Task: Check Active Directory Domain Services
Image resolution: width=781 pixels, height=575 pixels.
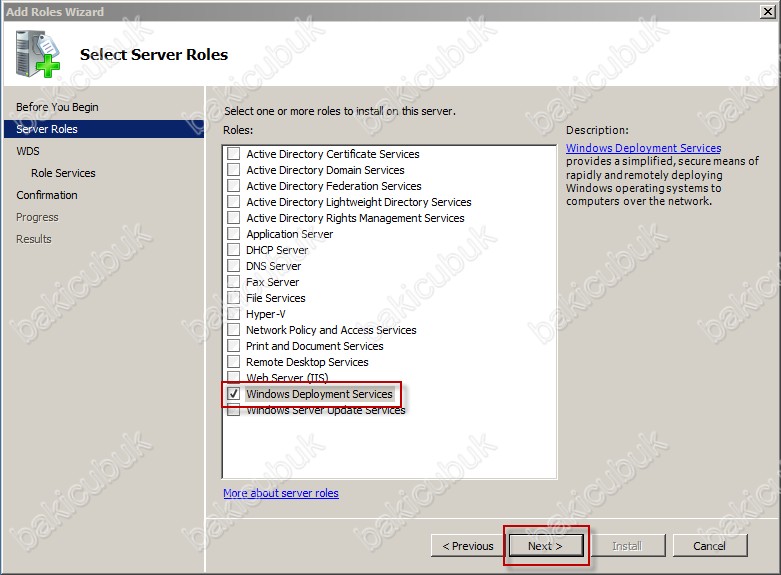Action: [x=233, y=169]
